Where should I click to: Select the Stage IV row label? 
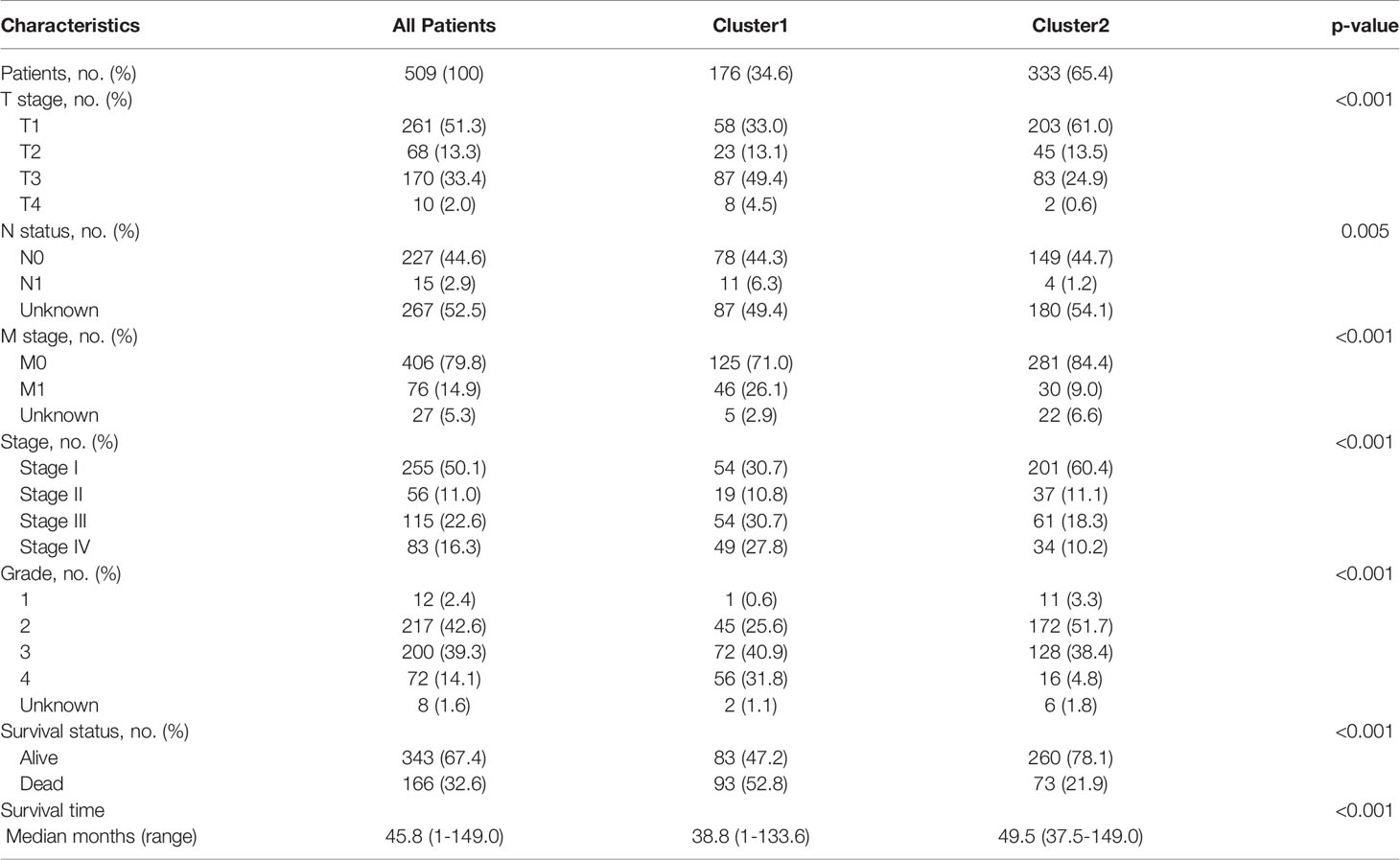pyautogui.click(x=56, y=547)
